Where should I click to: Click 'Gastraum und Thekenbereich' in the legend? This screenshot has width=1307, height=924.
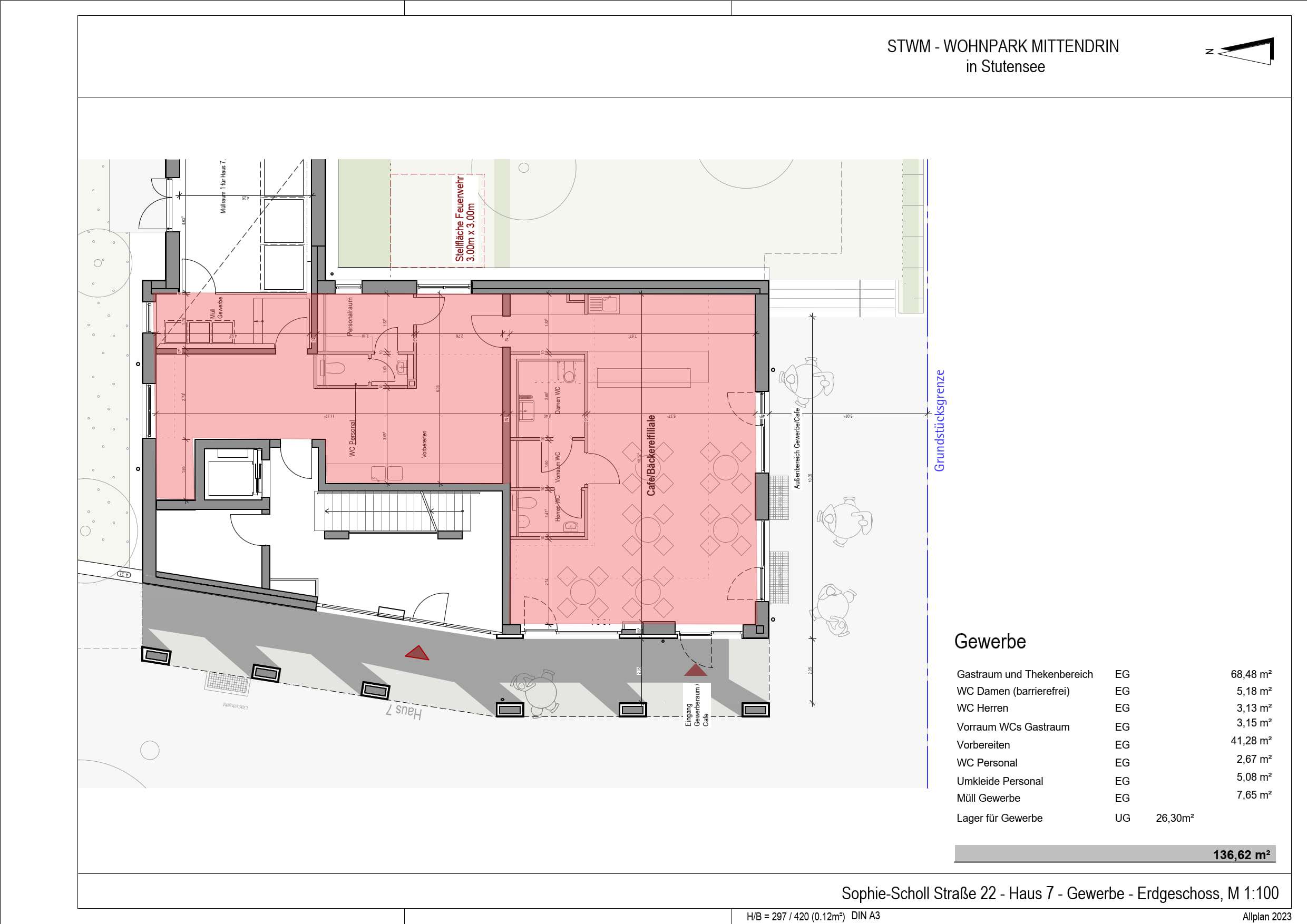coord(1025,674)
